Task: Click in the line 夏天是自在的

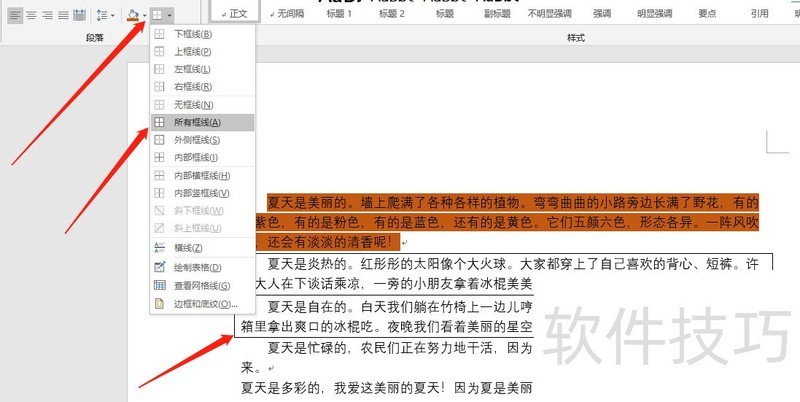Action: 399,307
